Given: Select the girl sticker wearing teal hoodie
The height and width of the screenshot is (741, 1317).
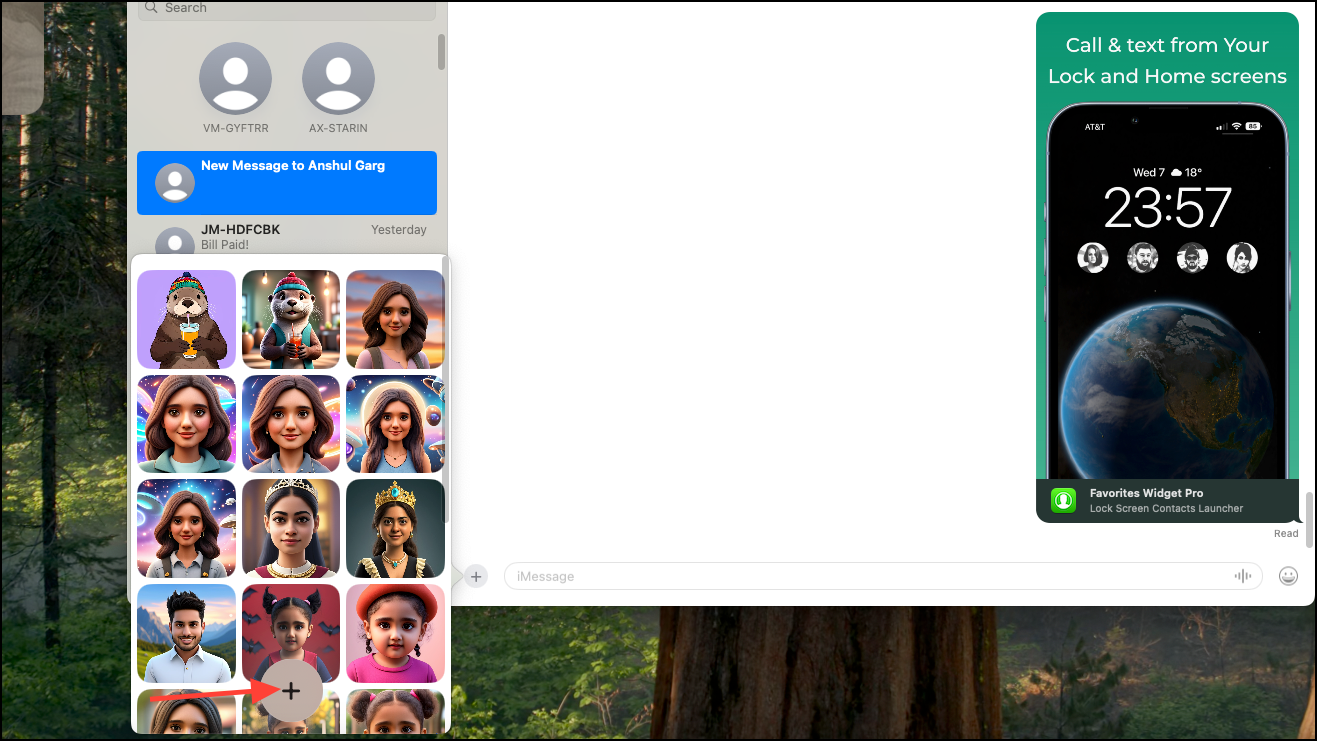Looking at the screenshot, I should coord(186,424).
